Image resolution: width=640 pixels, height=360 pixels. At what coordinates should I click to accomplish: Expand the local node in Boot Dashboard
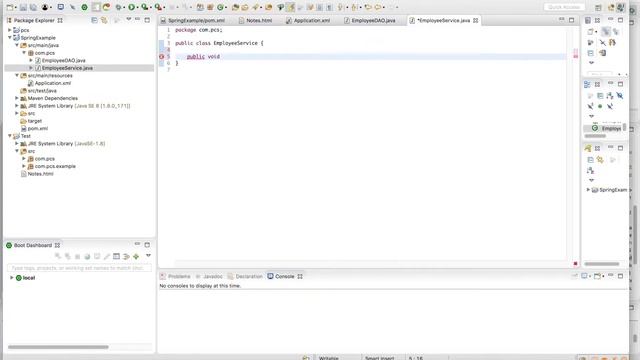[x=11, y=278]
